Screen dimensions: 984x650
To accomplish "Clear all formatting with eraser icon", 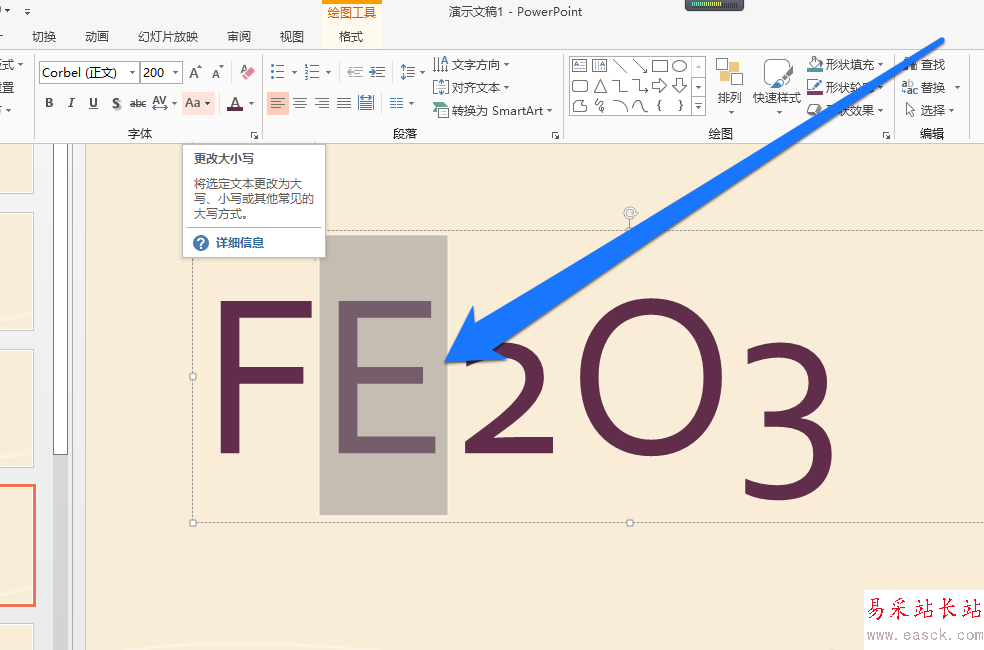I will click(247, 72).
